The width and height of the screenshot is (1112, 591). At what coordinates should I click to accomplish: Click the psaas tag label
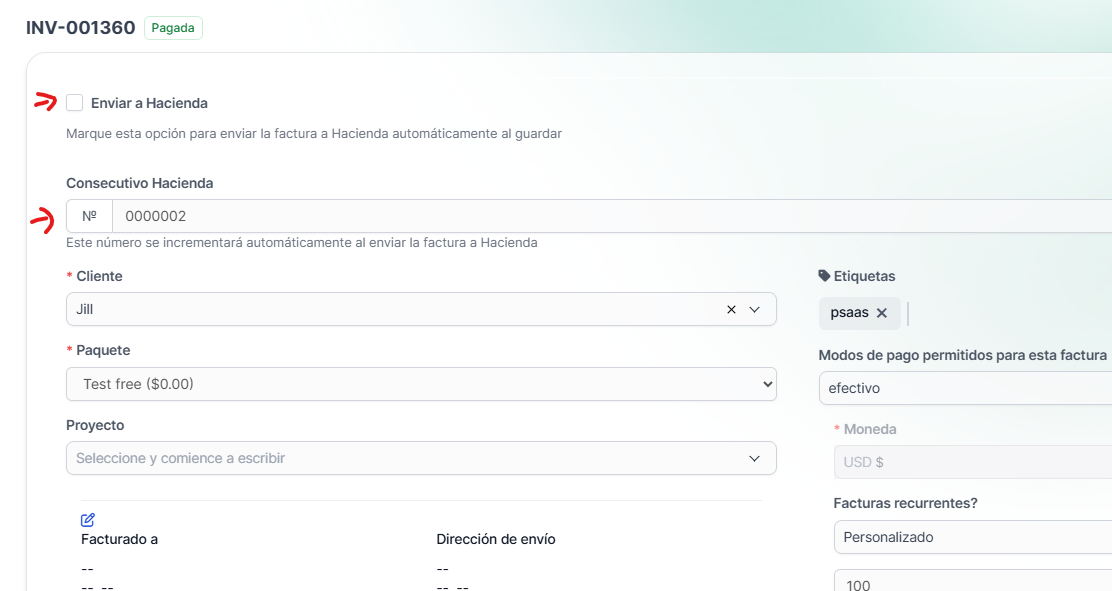[849, 313]
